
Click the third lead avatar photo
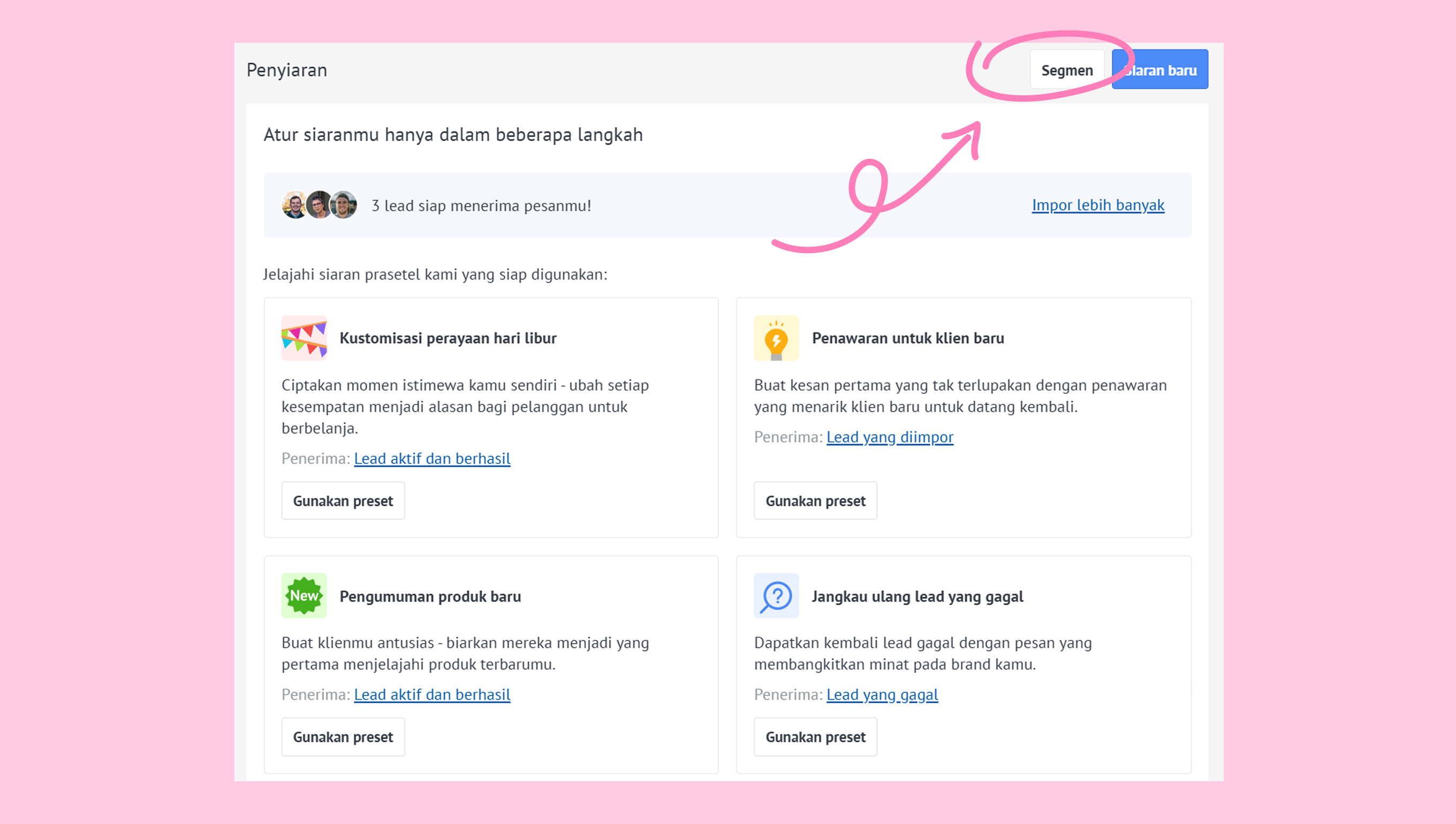[x=344, y=205]
